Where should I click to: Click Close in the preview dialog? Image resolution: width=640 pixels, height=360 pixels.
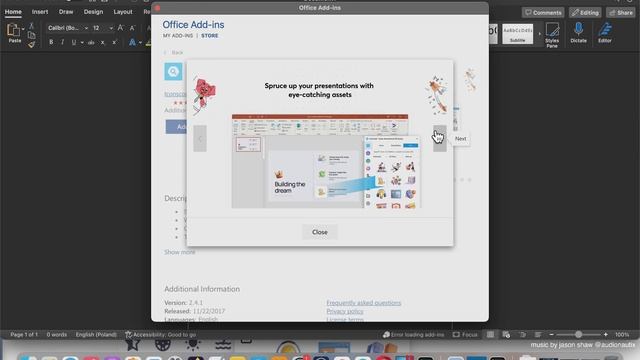pos(320,232)
